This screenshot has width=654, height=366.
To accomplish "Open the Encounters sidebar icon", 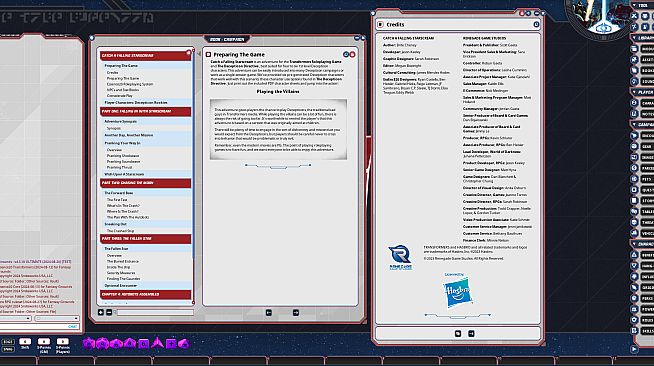I will point(634,135).
